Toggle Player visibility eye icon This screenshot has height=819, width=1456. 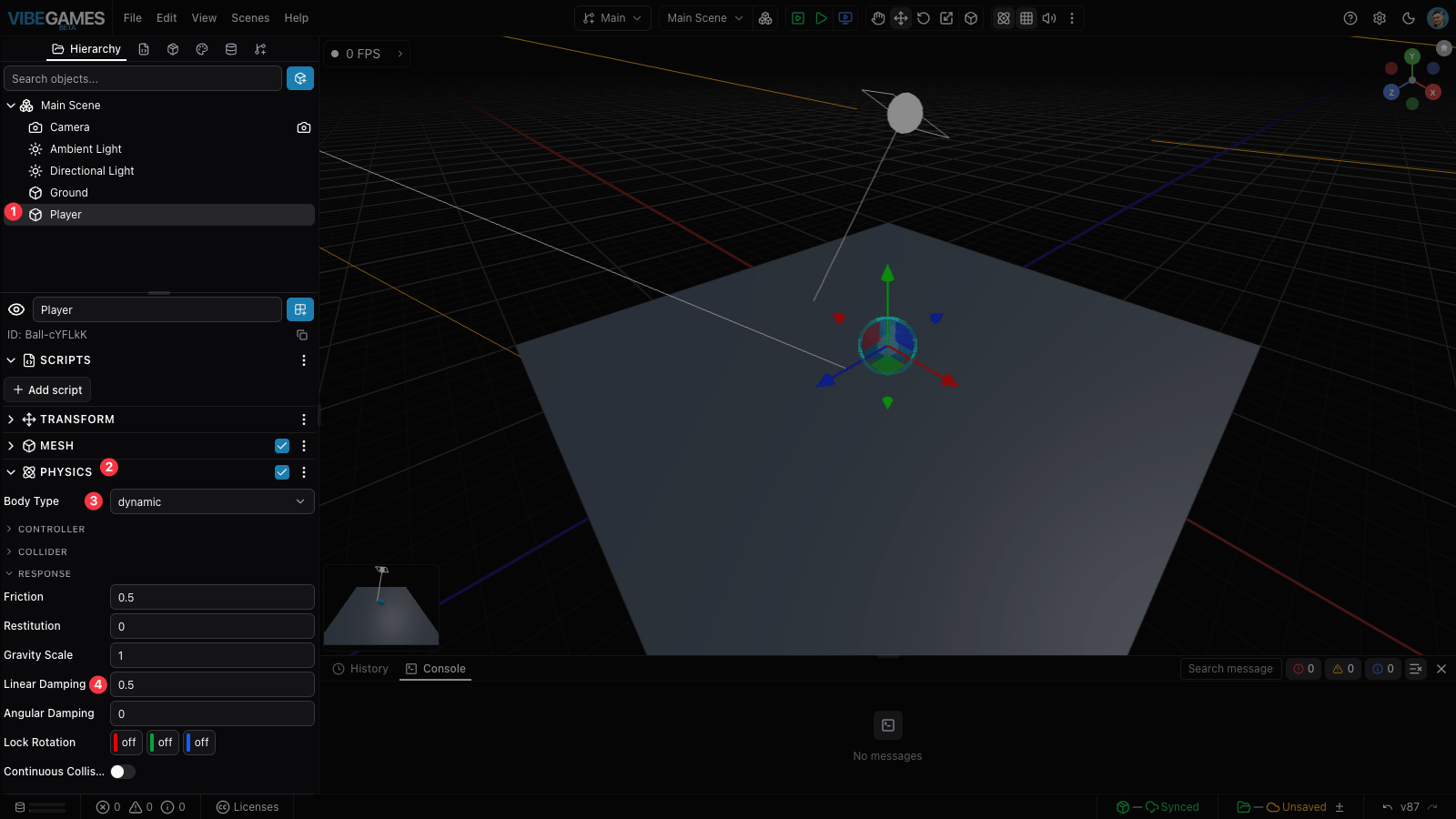(x=16, y=309)
